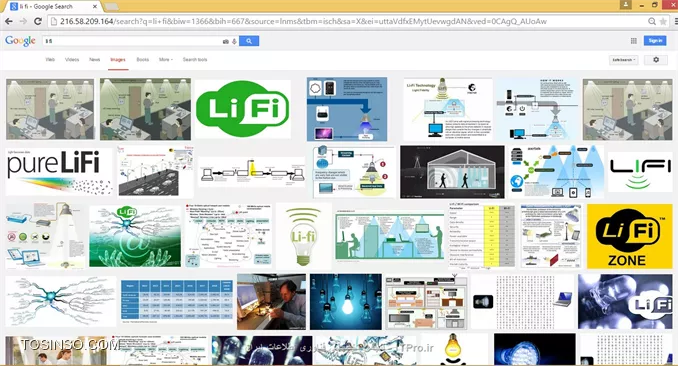Open the News results tab

pyautogui.click(x=95, y=60)
